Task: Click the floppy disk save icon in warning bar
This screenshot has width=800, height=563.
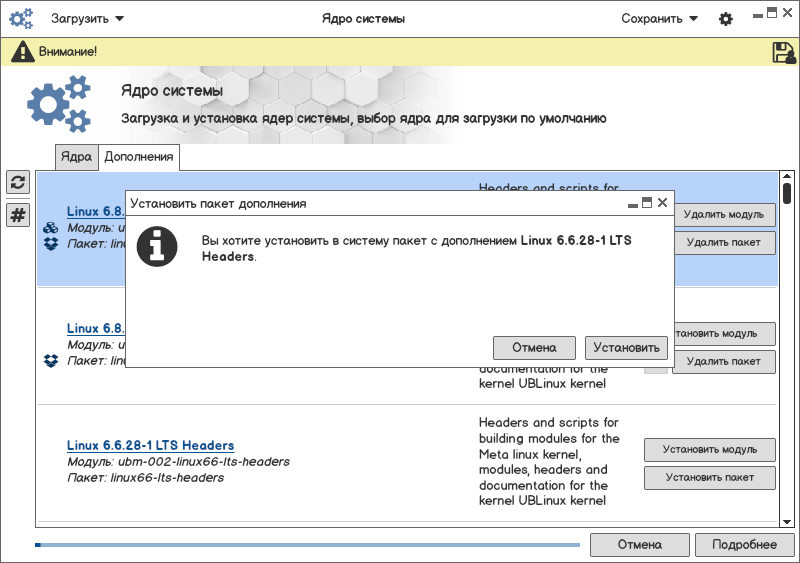Action: [x=783, y=53]
